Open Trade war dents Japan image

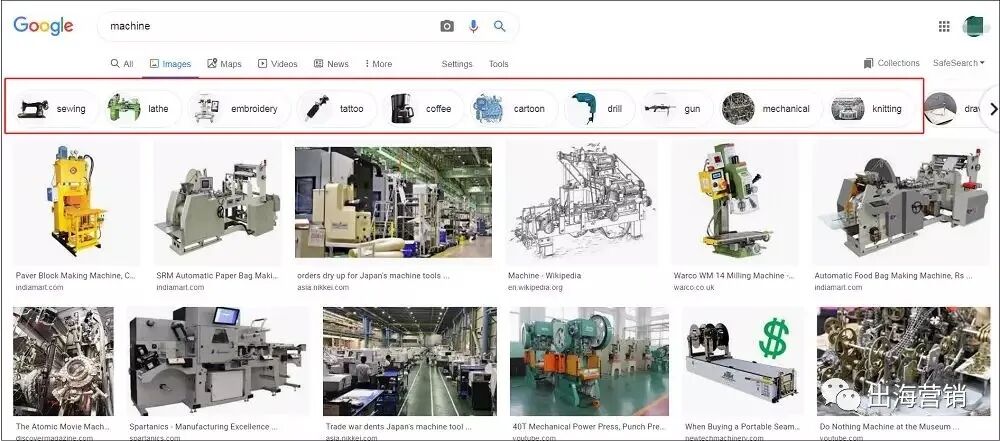point(410,361)
